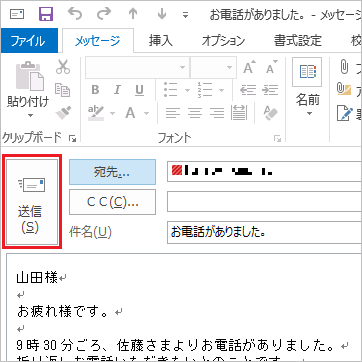Decrease font size with the shrink icon

272,67
